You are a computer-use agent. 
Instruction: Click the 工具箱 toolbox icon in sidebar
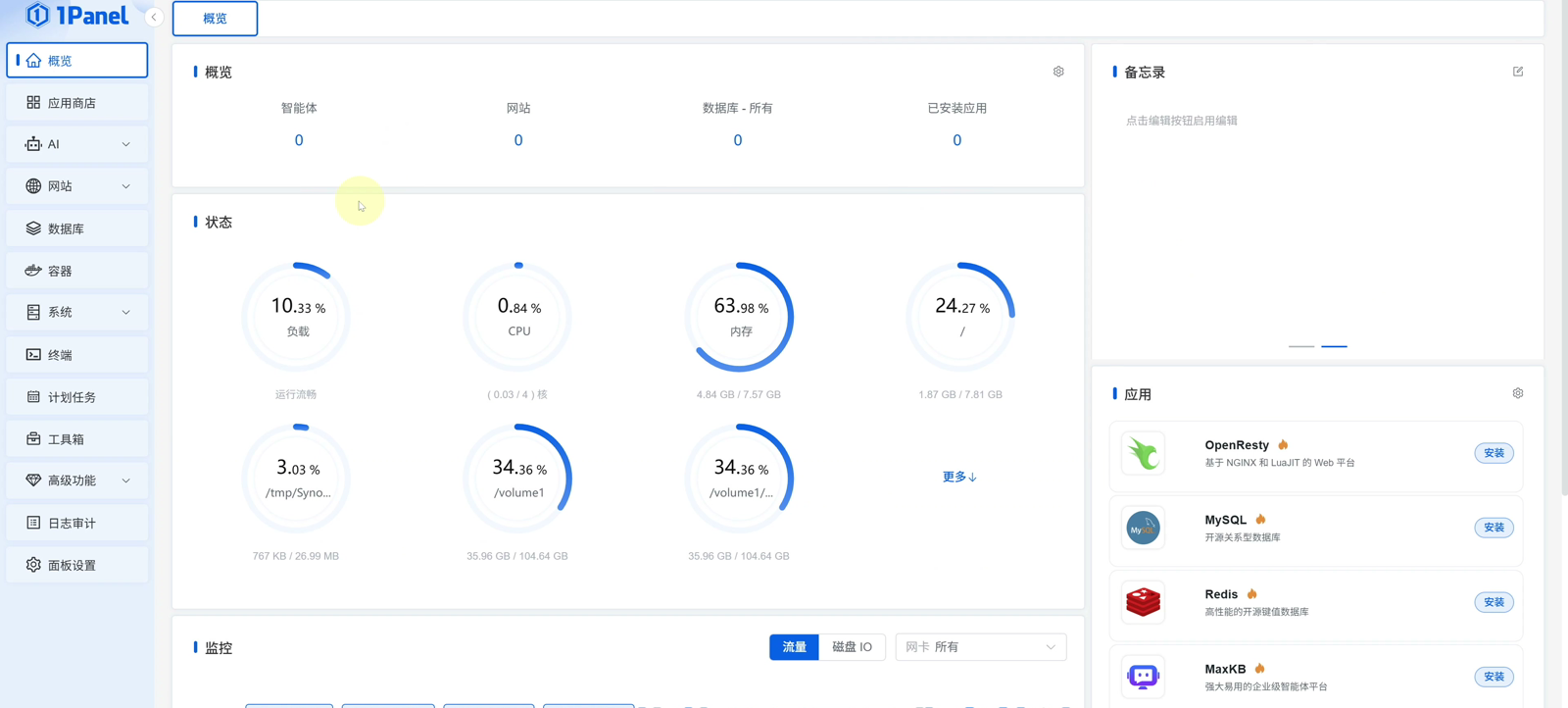coord(33,439)
